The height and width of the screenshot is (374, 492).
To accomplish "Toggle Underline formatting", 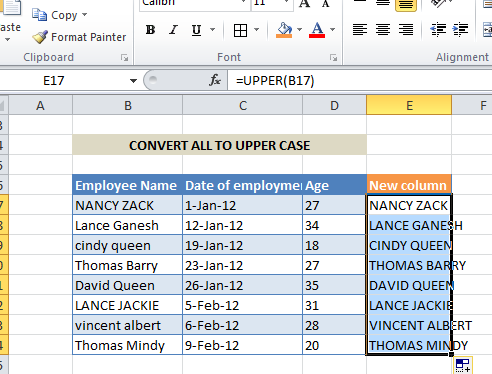I will point(197,30).
